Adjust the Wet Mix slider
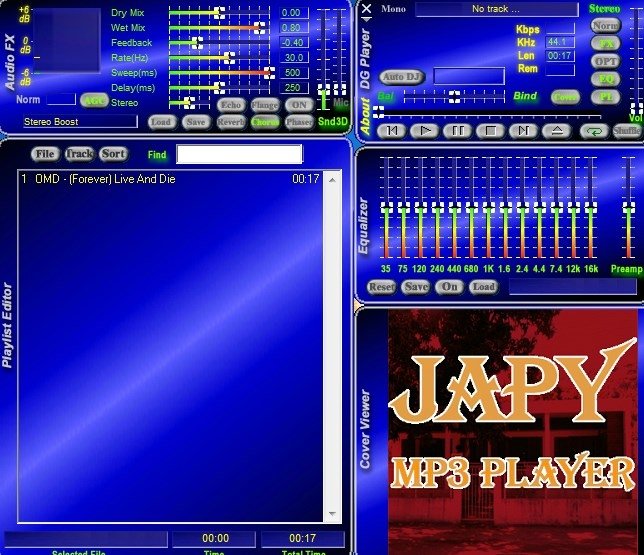644x555 pixels. click(x=260, y=28)
